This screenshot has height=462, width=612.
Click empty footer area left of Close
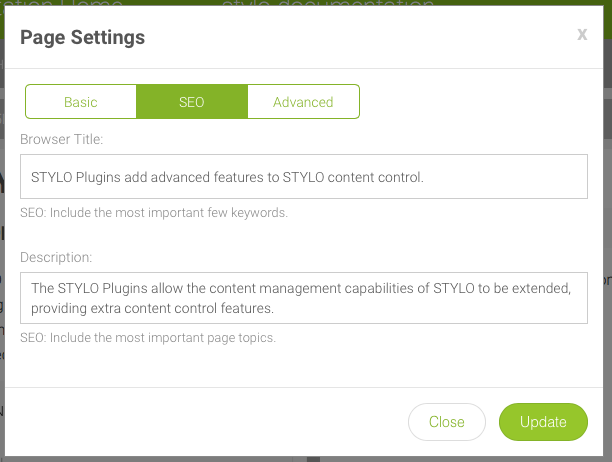pyautogui.click(x=200, y=422)
